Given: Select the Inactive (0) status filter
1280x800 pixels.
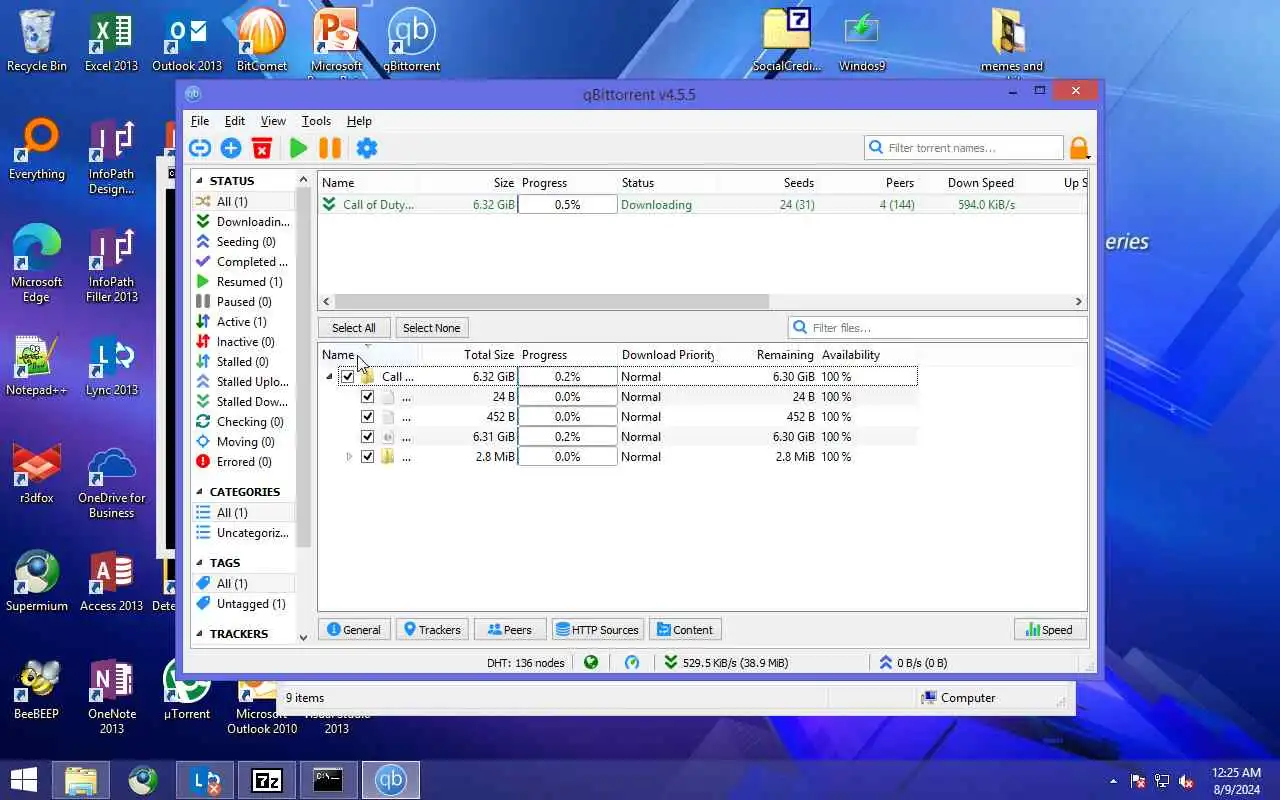Looking at the screenshot, I should point(244,342).
